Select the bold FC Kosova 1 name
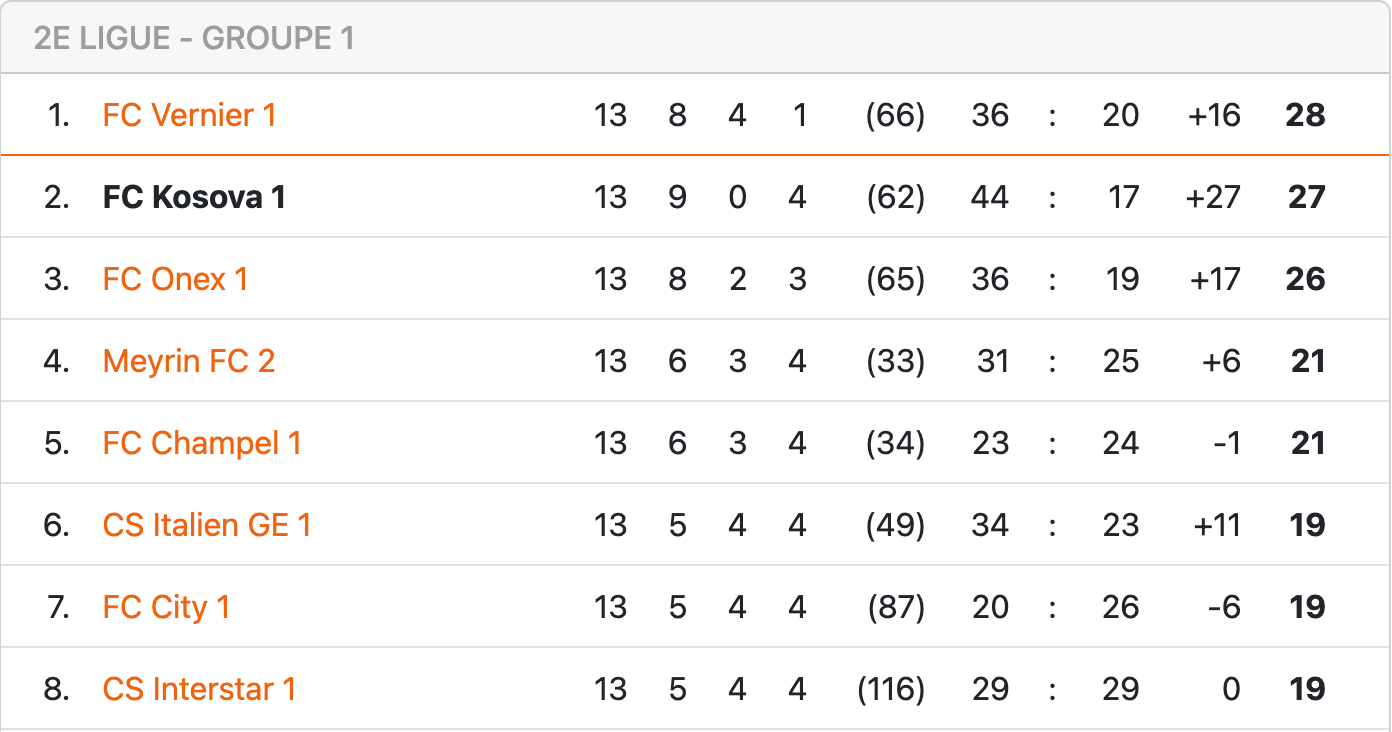1392x732 pixels. pos(194,197)
